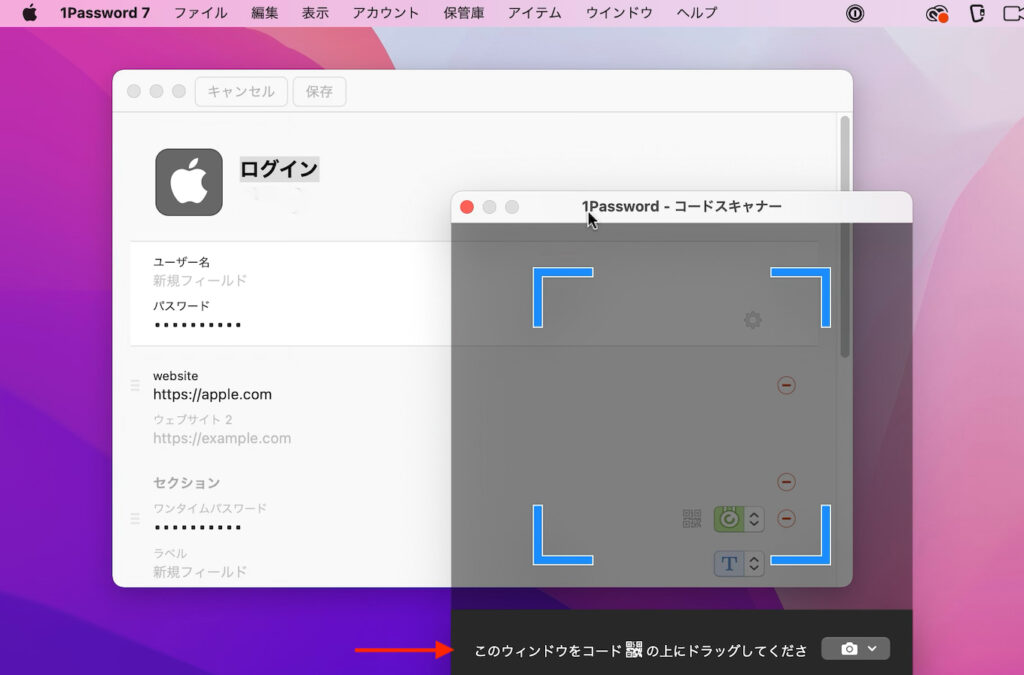
Task: Open the 1Password sync status icon in the menu bar
Action: pyautogui.click(x=938, y=13)
